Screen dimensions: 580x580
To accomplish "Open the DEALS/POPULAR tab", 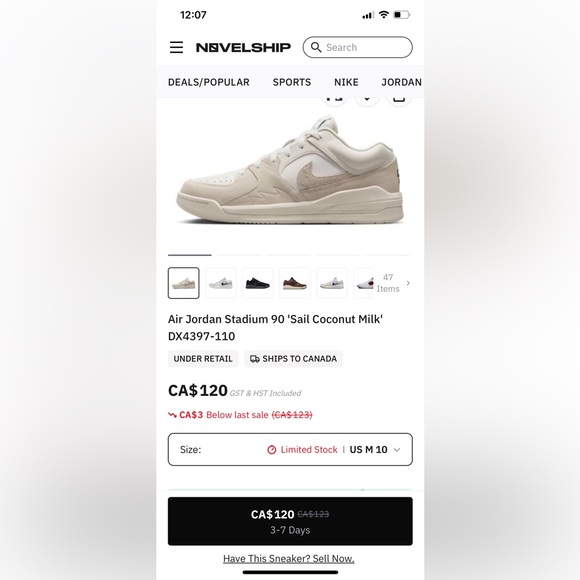I will pos(209,82).
